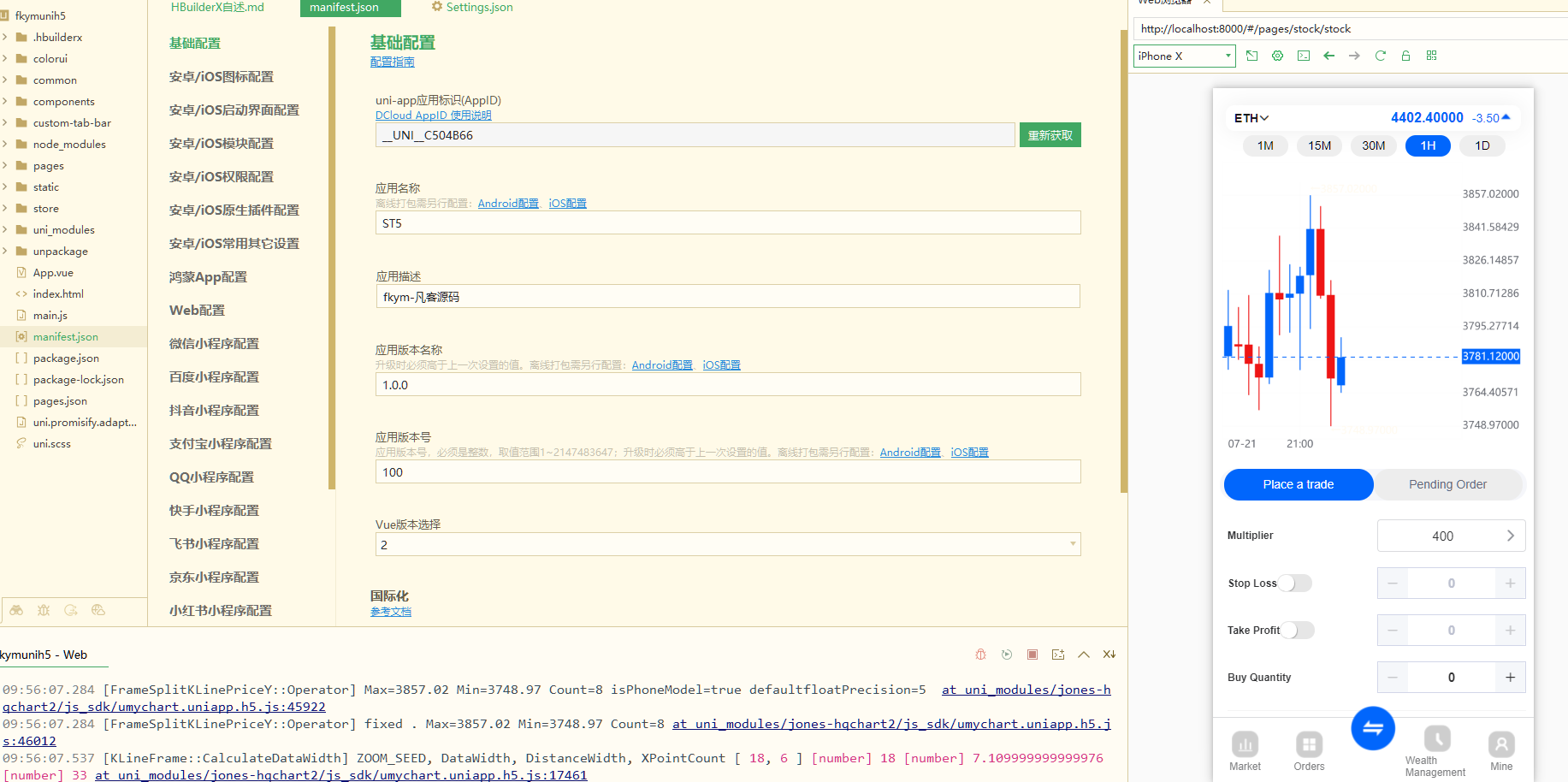Image resolution: width=1568 pixels, height=782 pixels.
Task: Select the 1D timeframe in the chart
Action: click(x=1482, y=145)
